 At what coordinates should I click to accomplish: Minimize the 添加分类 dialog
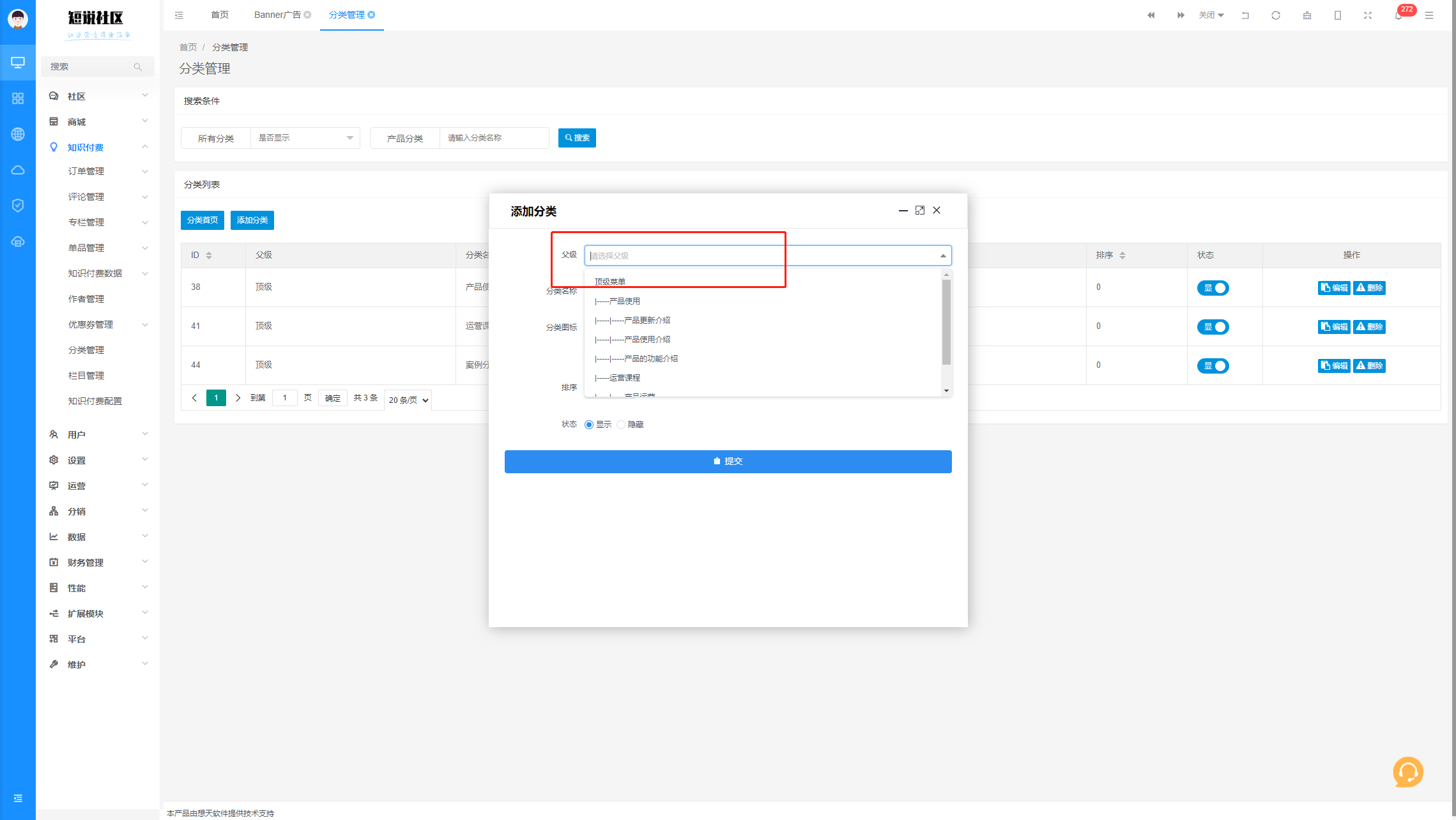tap(903, 211)
